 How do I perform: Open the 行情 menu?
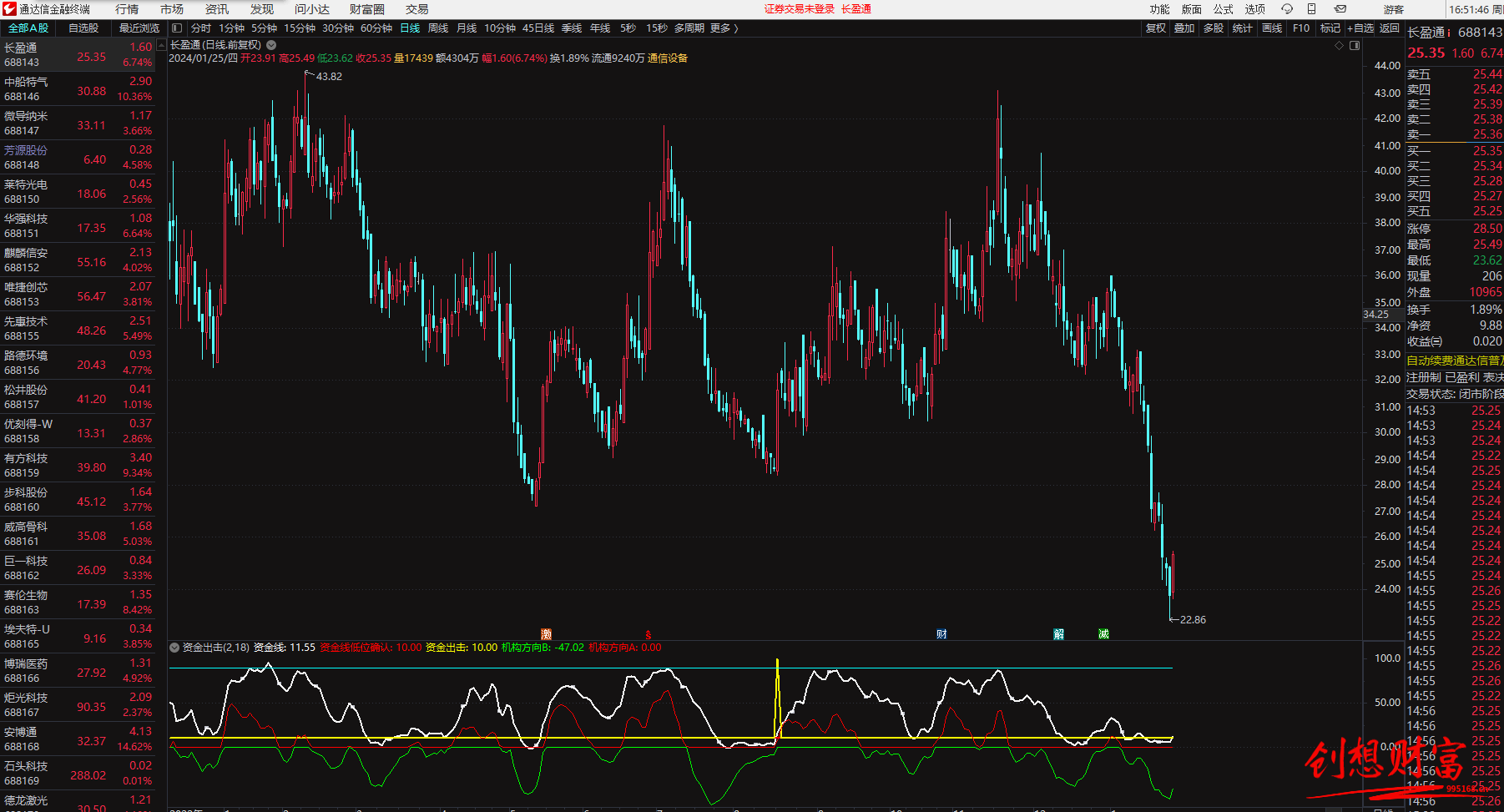click(x=127, y=9)
